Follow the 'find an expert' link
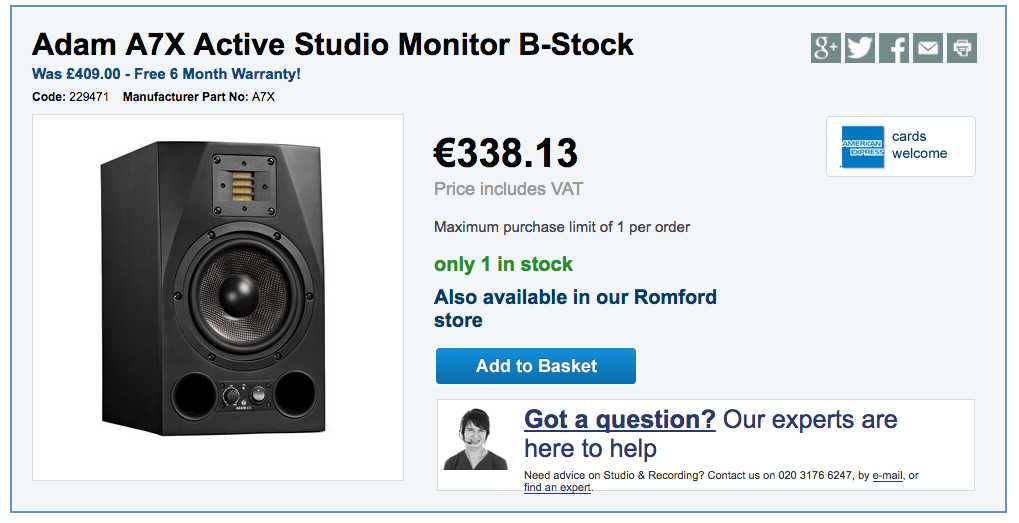 coord(557,488)
